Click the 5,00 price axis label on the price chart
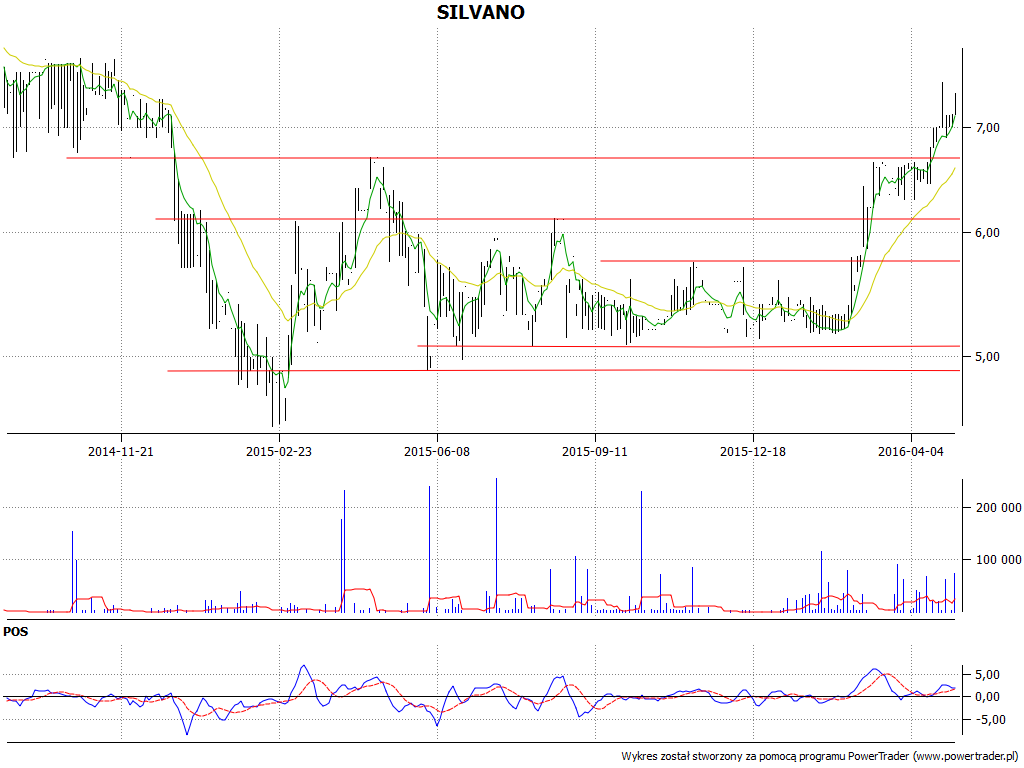1024x768 pixels. click(987, 357)
